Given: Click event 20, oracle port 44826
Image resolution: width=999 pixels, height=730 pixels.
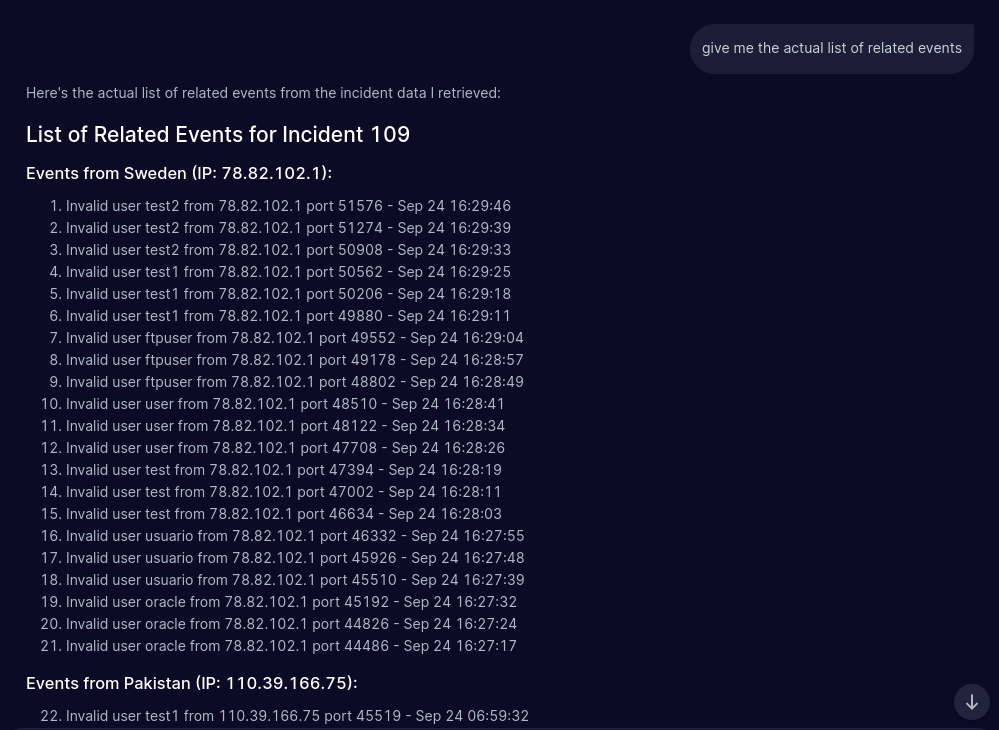Looking at the screenshot, I should [291, 624].
